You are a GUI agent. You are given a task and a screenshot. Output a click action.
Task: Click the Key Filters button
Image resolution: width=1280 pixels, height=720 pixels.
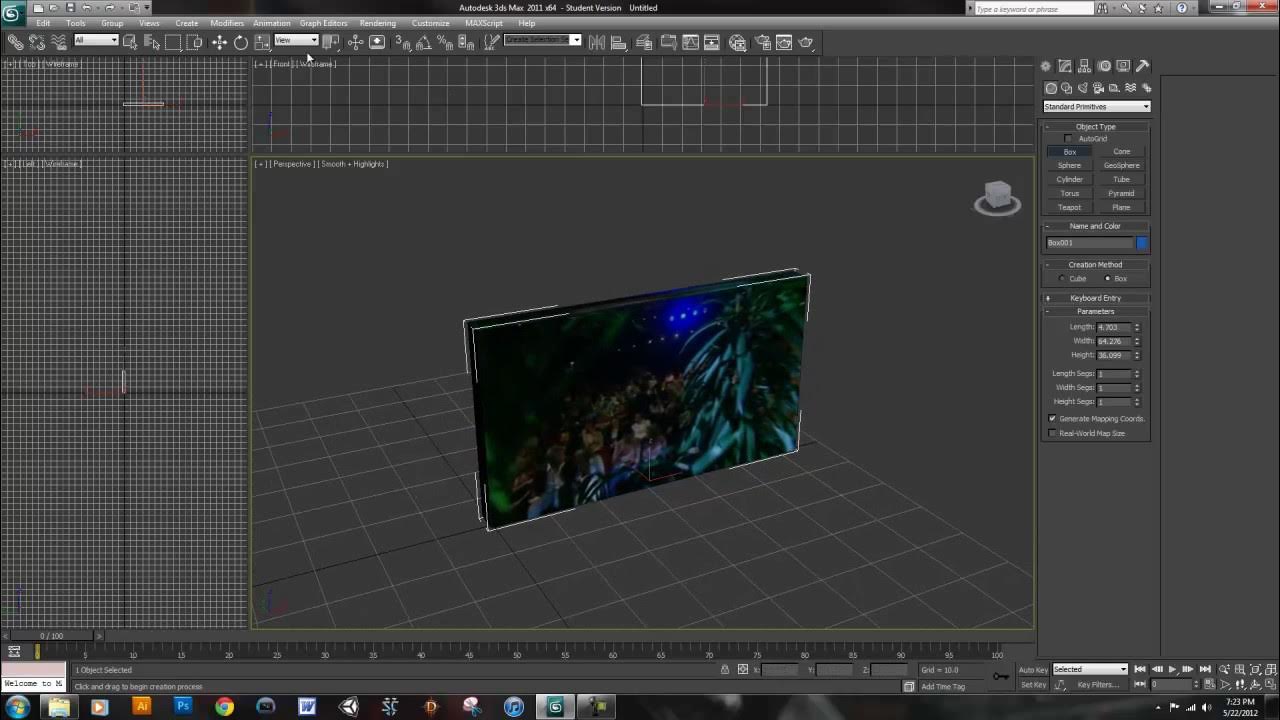coord(1098,685)
